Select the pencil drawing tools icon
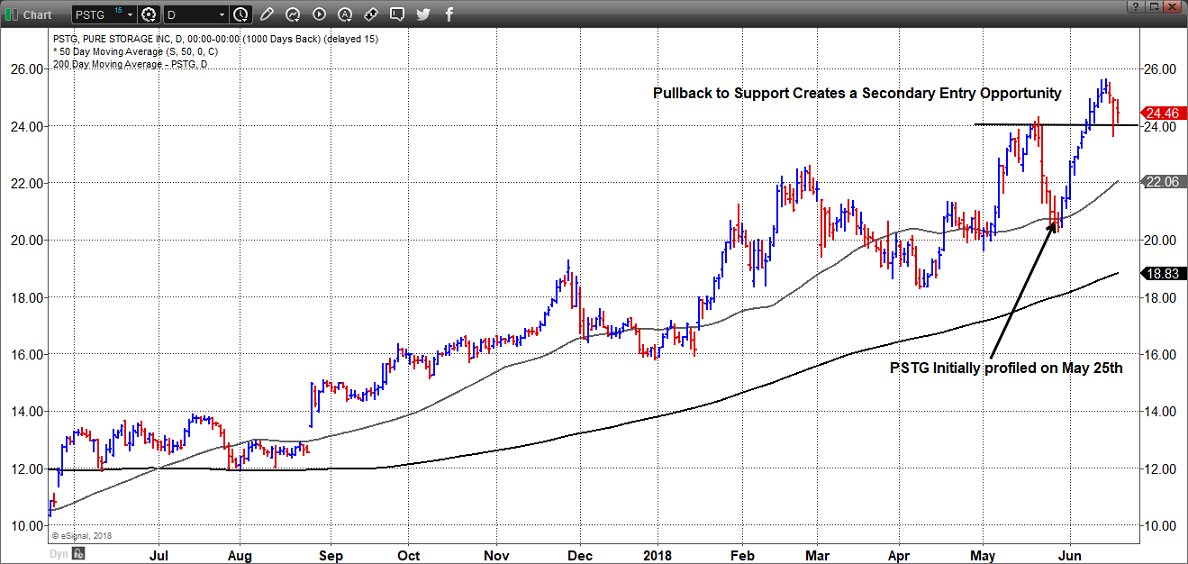Screen dimensions: 1188x564 tap(267, 14)
